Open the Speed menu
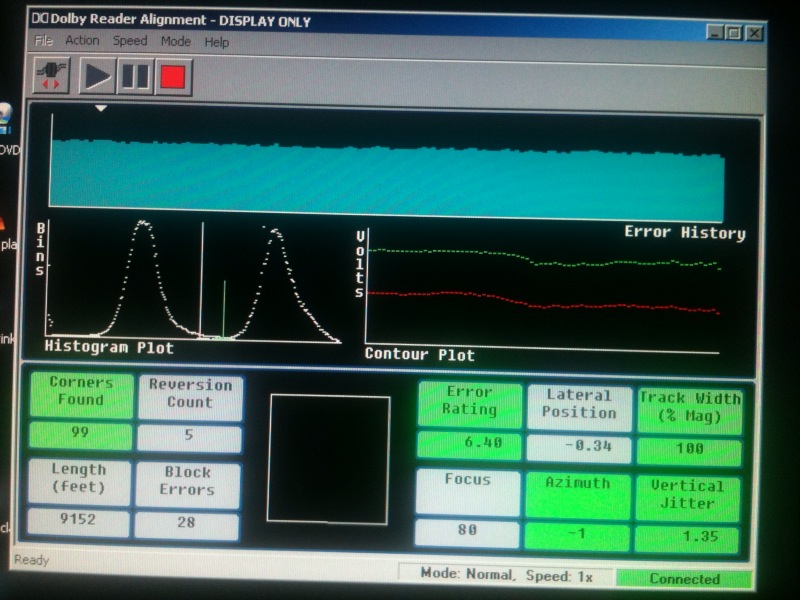The width and height of the screenshot is (800, 600). click(x=129, y=42)
